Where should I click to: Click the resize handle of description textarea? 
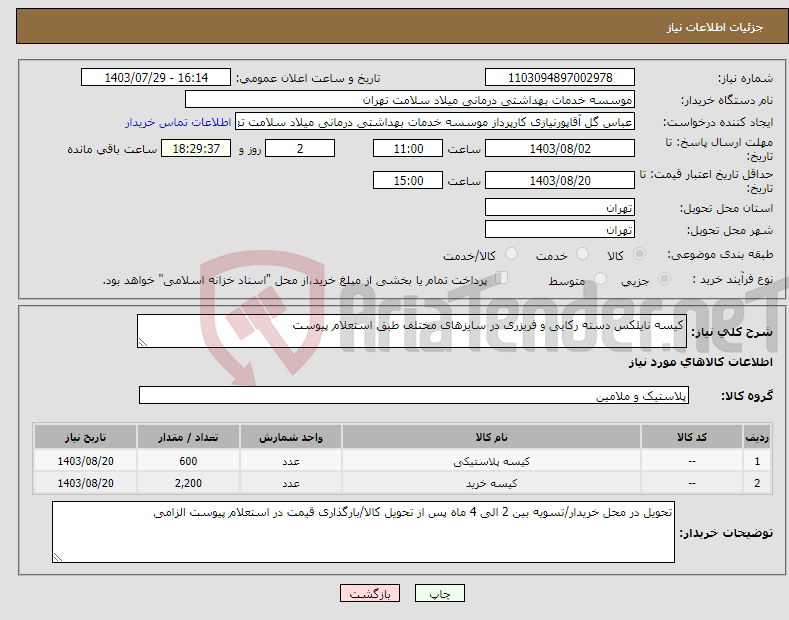click(143, 342)
